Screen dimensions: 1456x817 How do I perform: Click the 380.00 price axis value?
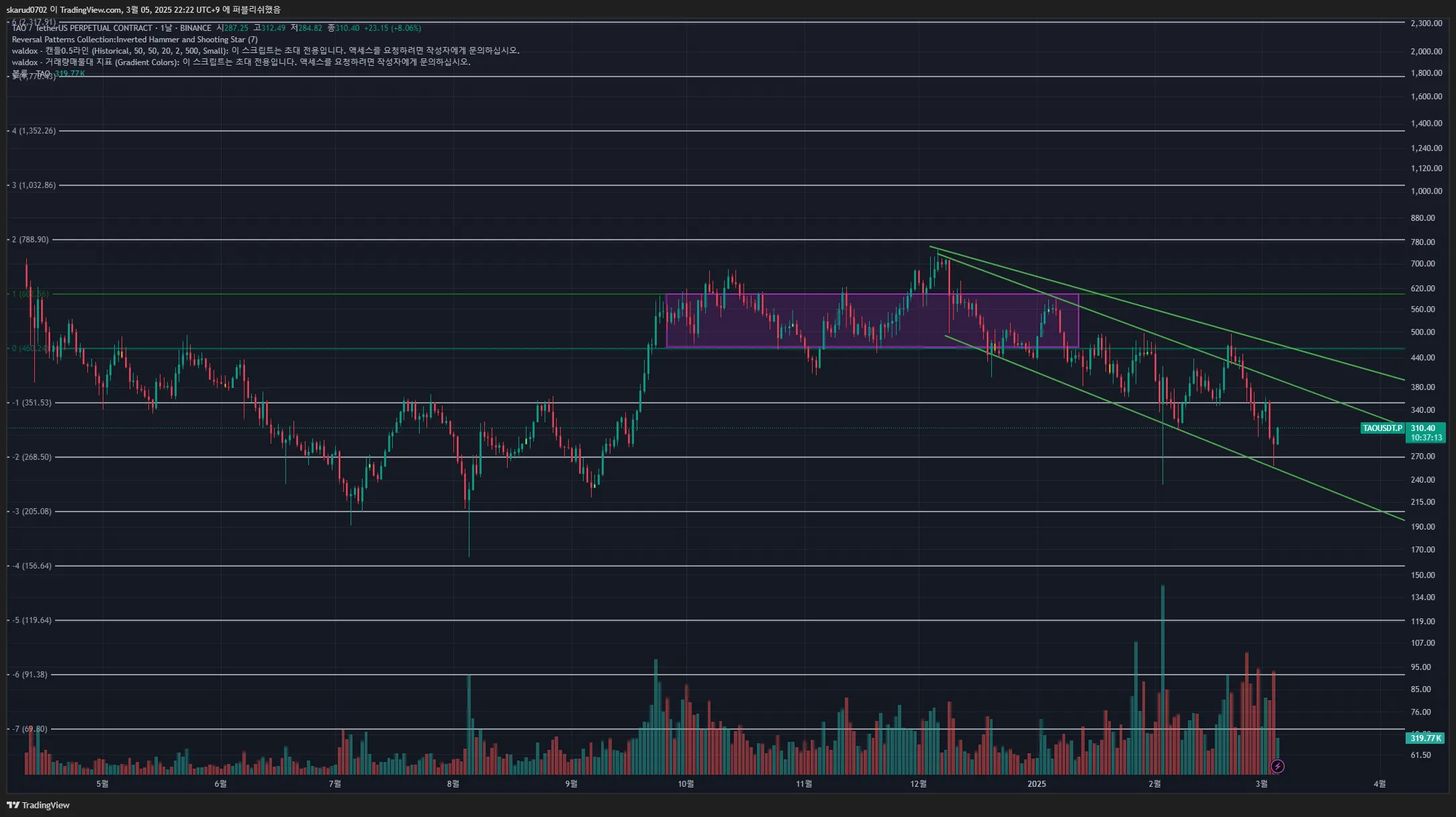point(1423,387)
